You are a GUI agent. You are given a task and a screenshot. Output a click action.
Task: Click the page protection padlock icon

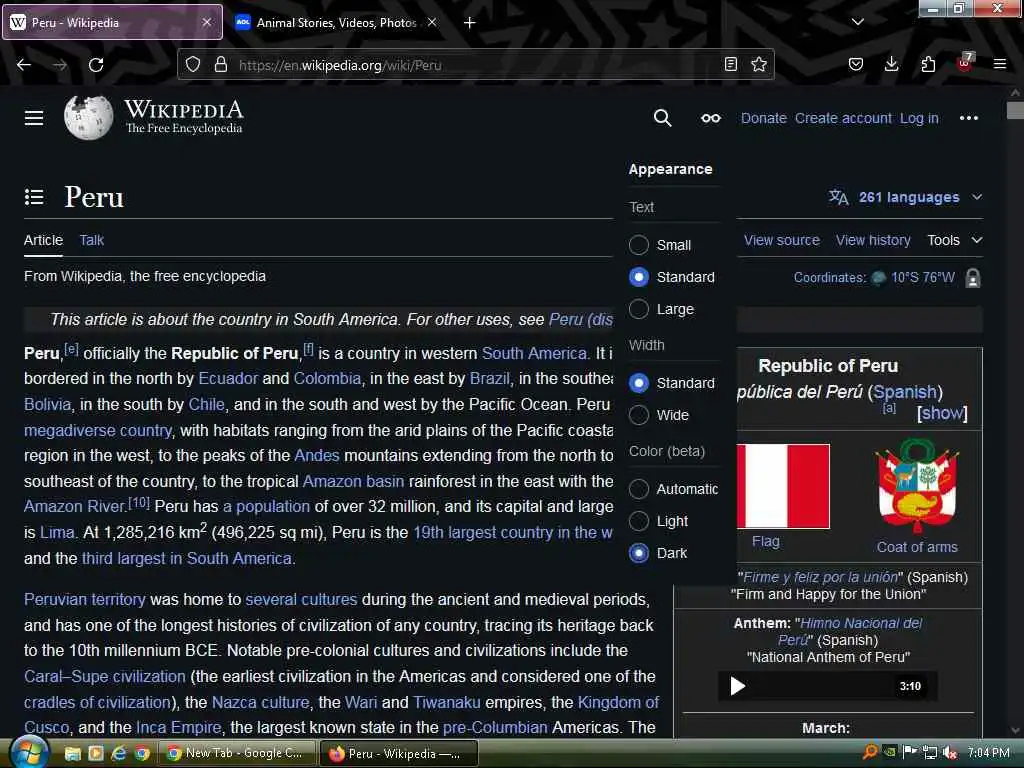pyautogui.click(x=972, y=278)
